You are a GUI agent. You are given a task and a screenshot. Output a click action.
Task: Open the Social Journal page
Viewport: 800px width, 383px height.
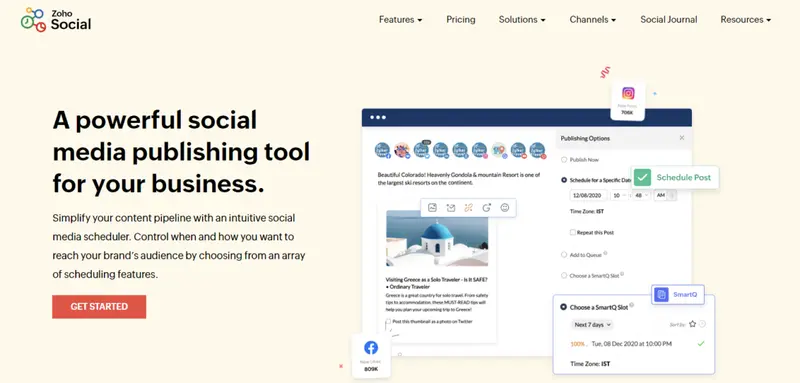pyautogui.click(x=668, y=19)
